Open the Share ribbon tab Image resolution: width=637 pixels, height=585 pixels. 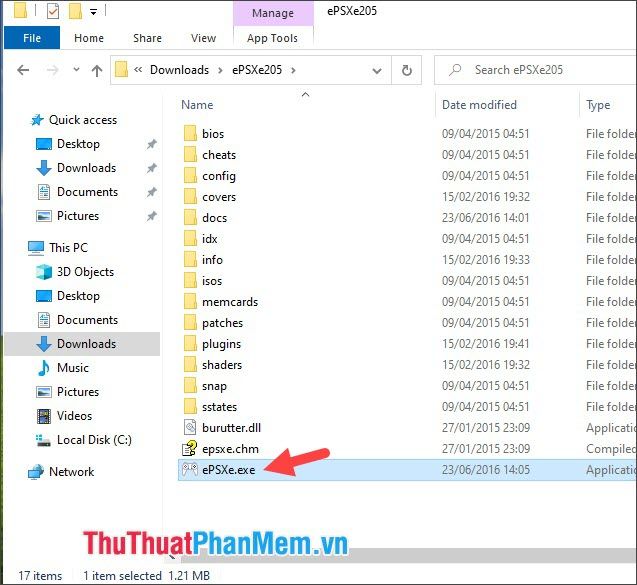(x=147, y=38)
